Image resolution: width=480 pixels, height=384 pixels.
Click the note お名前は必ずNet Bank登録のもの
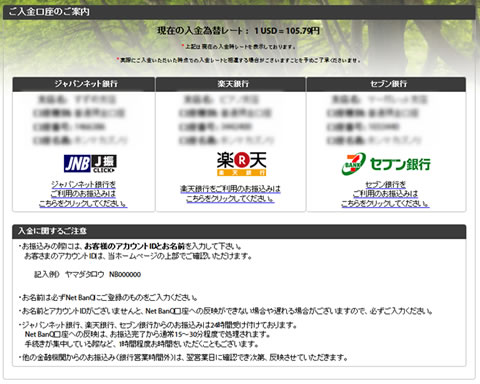pyautogui.click(x=108, y=297)
